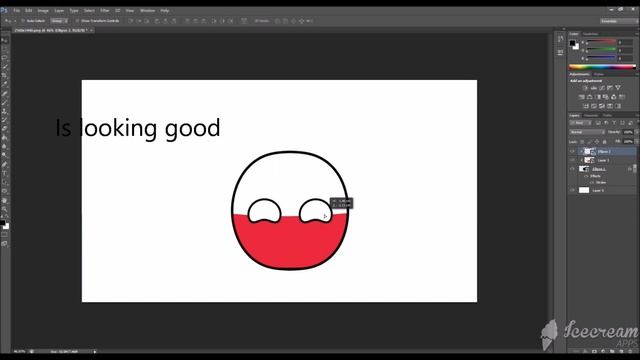Select the Hand tool

pyautogui.click(x=4, y=200)
